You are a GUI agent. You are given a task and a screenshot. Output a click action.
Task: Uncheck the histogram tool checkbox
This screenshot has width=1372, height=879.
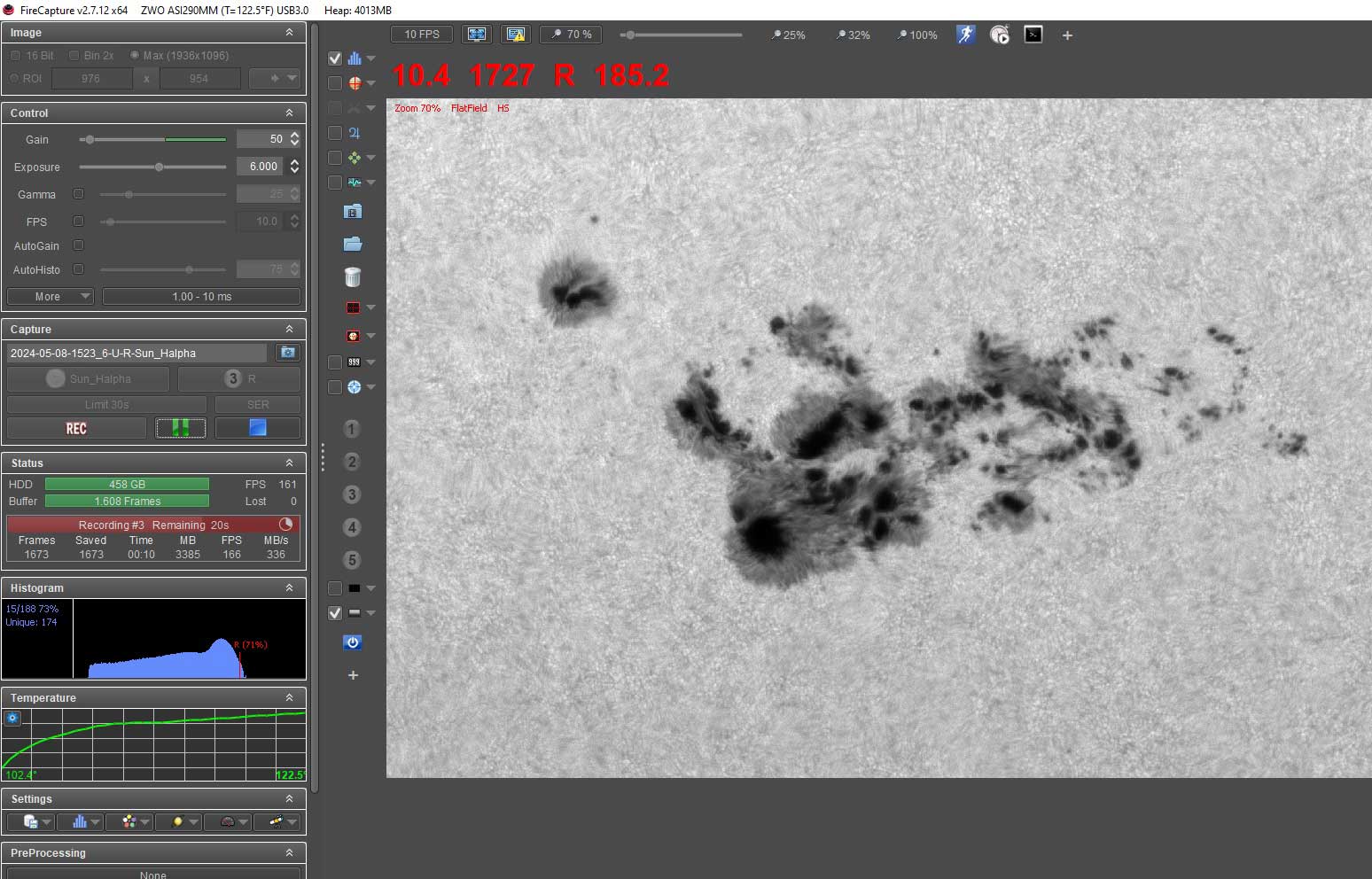click(335, 58)
